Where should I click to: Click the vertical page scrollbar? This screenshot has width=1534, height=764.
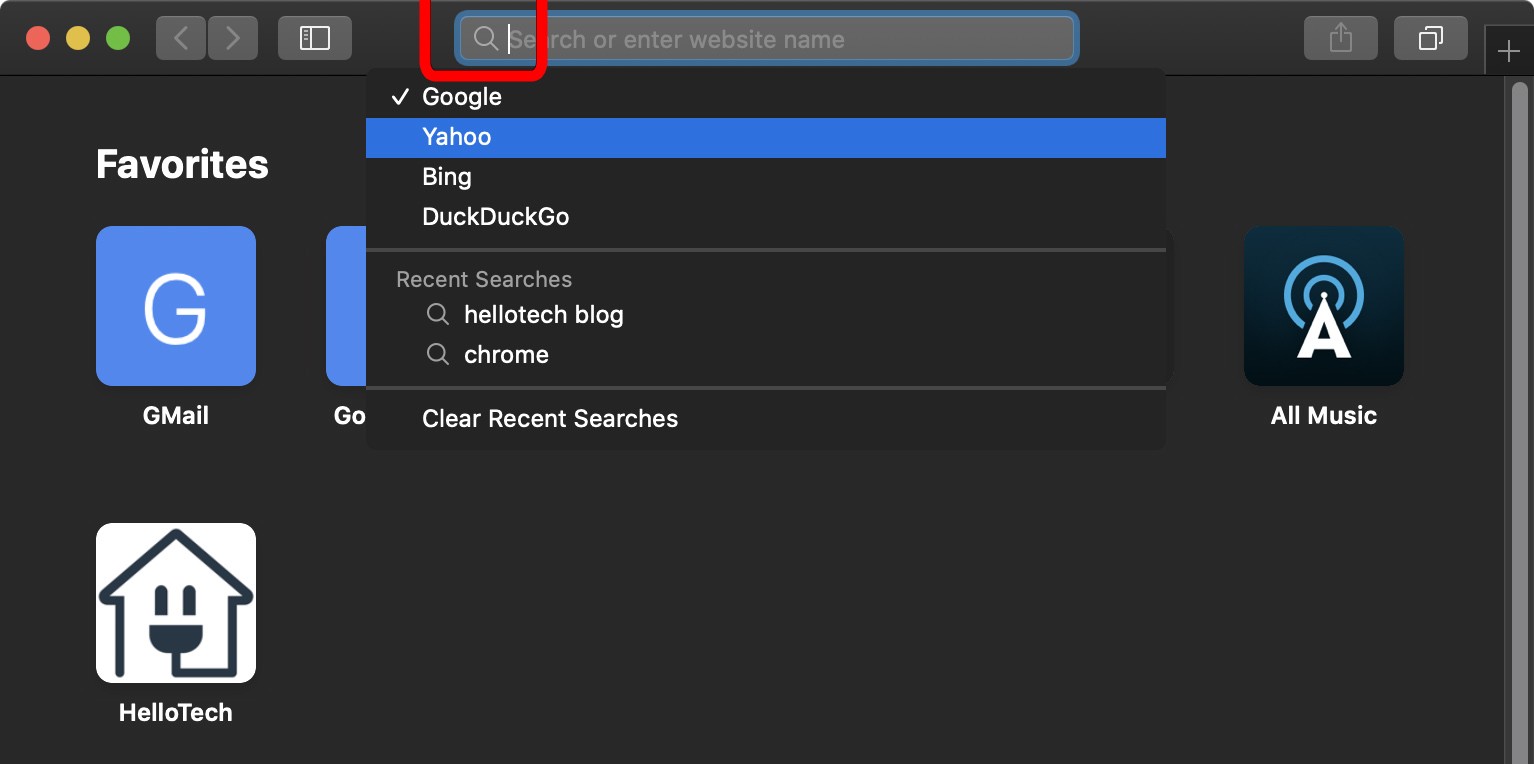1516,400
